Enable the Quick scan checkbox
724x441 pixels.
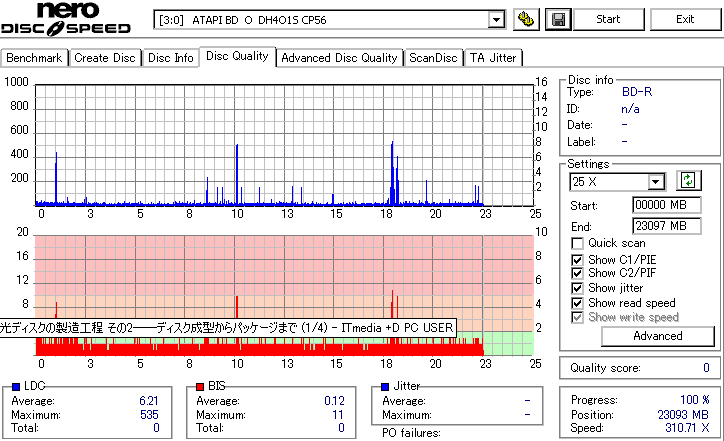[x=577, y=243]
